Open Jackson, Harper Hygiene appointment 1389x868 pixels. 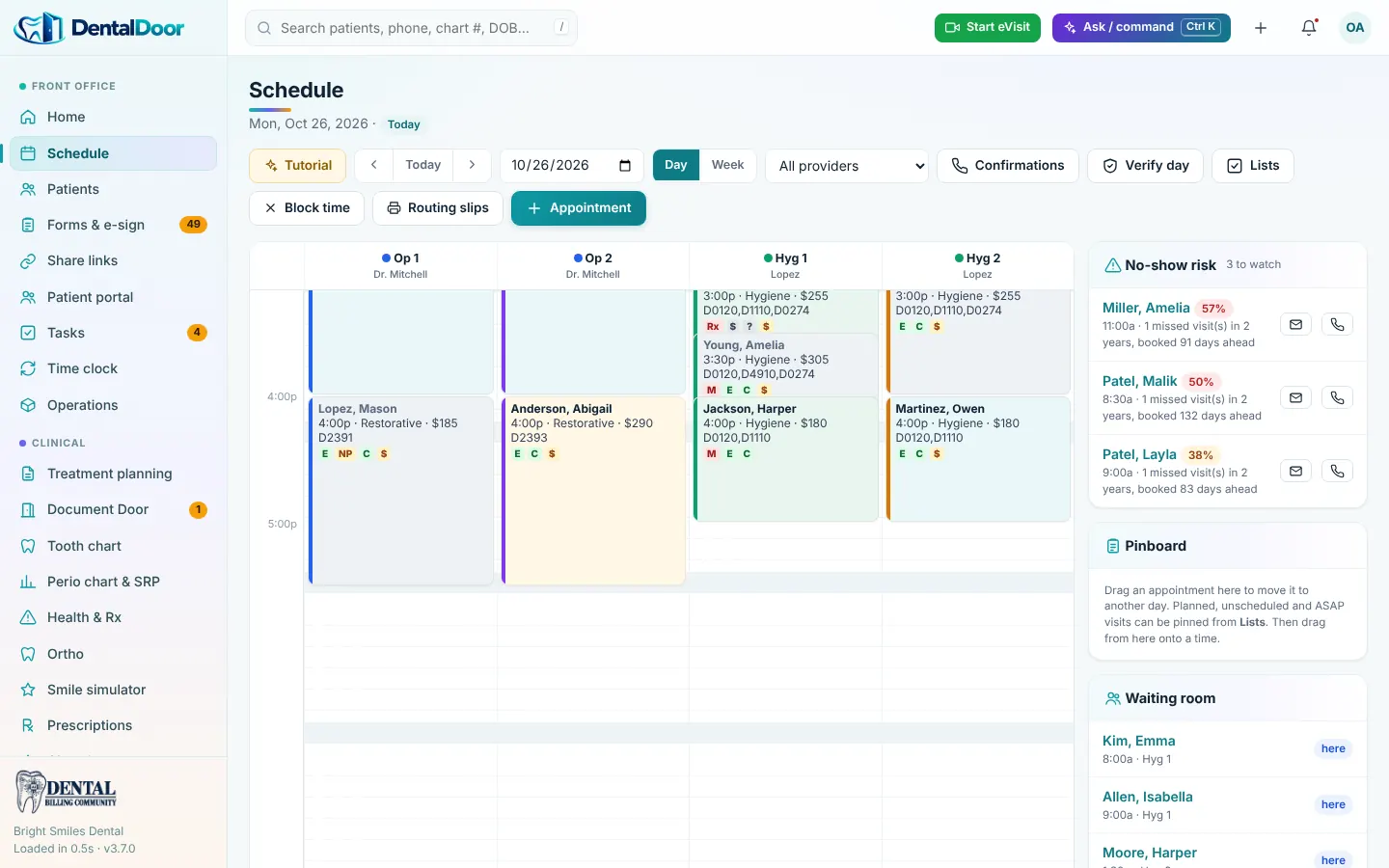(786, 459)
